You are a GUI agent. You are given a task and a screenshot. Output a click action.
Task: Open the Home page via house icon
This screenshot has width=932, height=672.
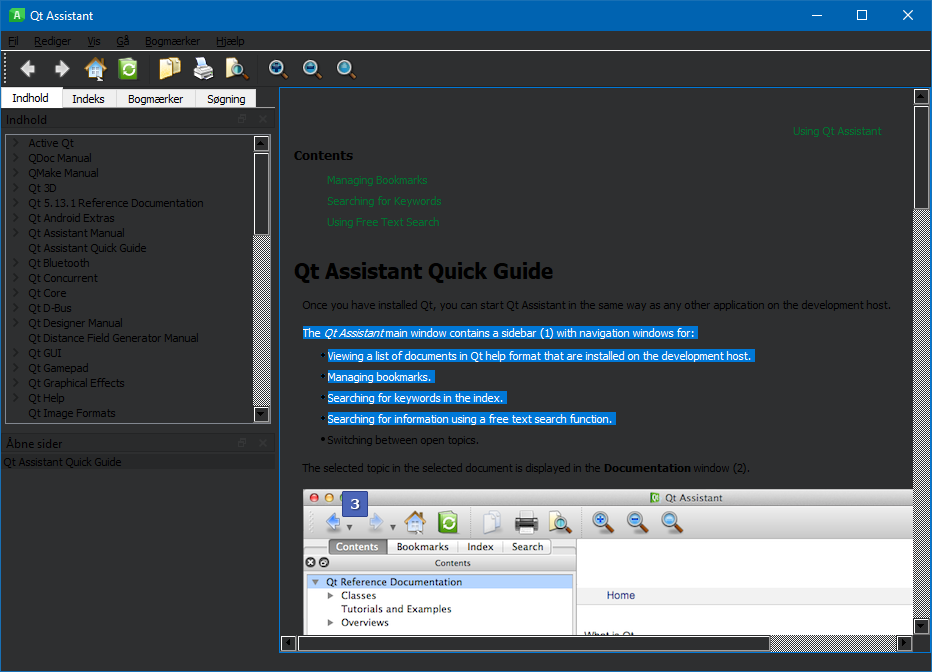point(95,69)
